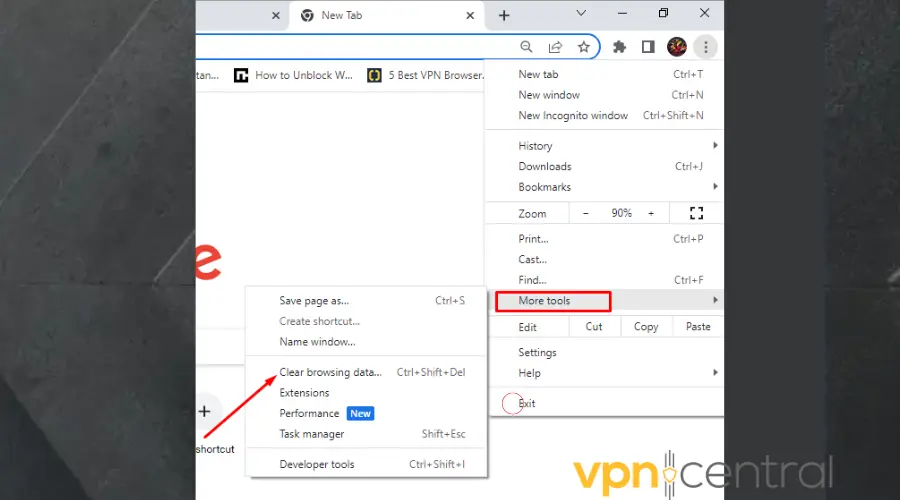Decrease zoom with the minus button
This screenshot has width=900, height=500.
coord(587,213)
